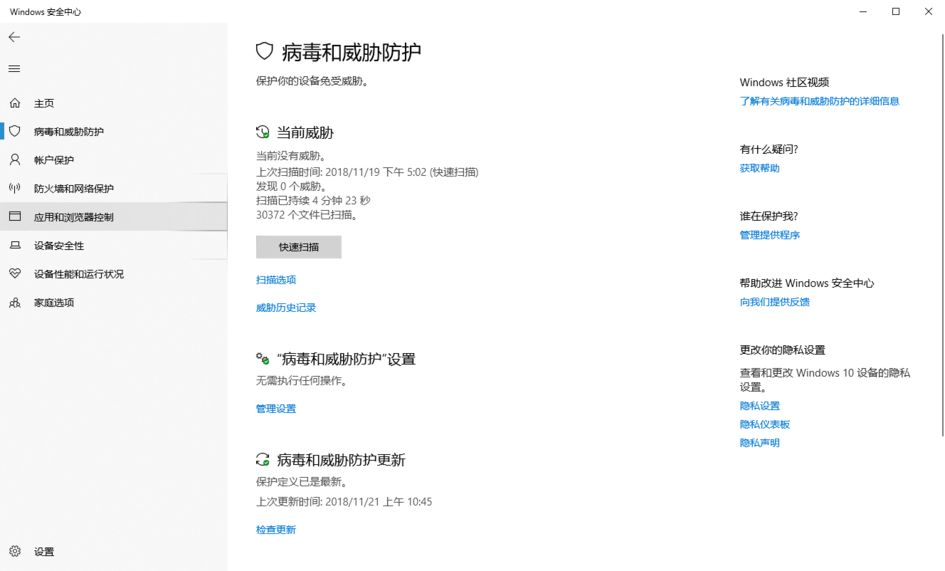Click the refresh icon beside 病毒和威胁防护更新
This screenshot has width=945, height=571.
(x=262, y=460)
